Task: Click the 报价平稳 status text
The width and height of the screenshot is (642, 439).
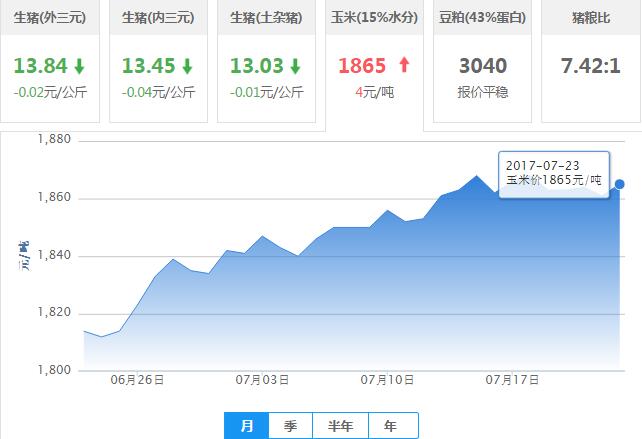Action: pos(483,92)
